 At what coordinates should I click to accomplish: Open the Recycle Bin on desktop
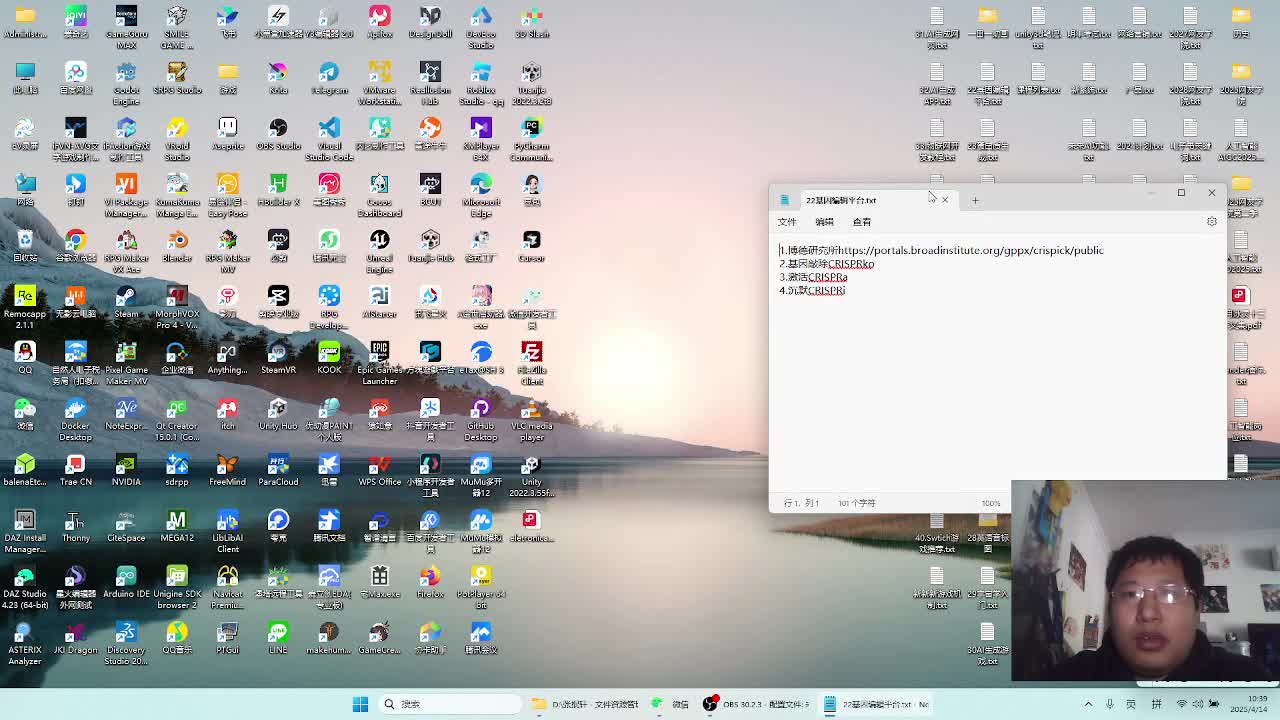tap(25, 246)
